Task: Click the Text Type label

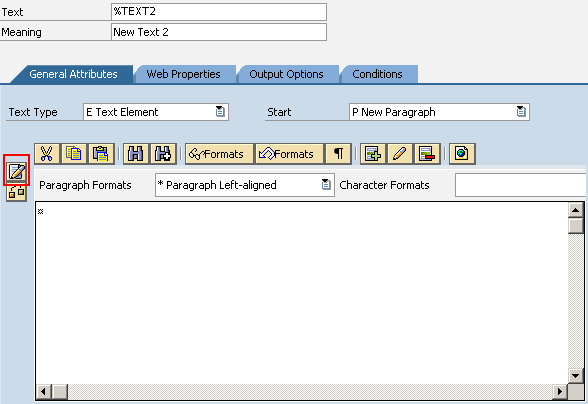Action: pos(33,112)
